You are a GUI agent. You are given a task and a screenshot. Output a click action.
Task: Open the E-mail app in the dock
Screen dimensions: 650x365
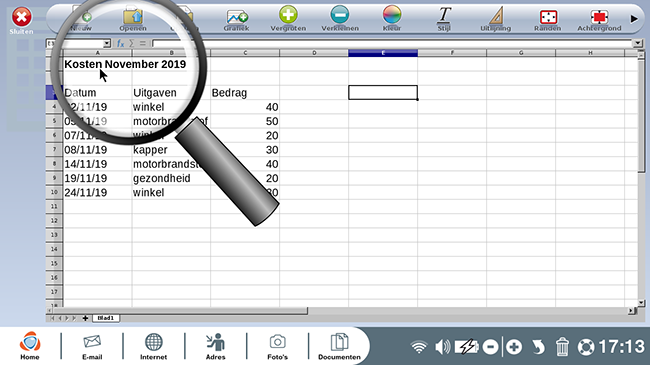[92, 346]
